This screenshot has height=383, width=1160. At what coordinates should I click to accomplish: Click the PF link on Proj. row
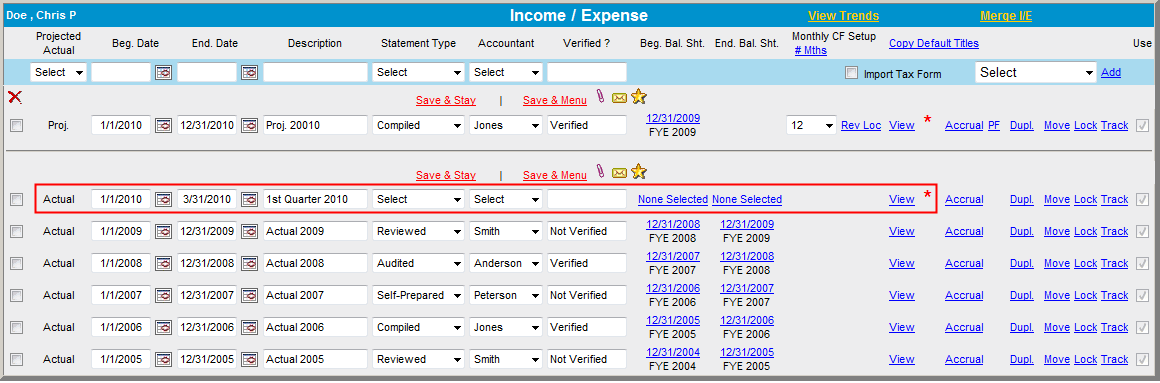click(x=994, y=125)
